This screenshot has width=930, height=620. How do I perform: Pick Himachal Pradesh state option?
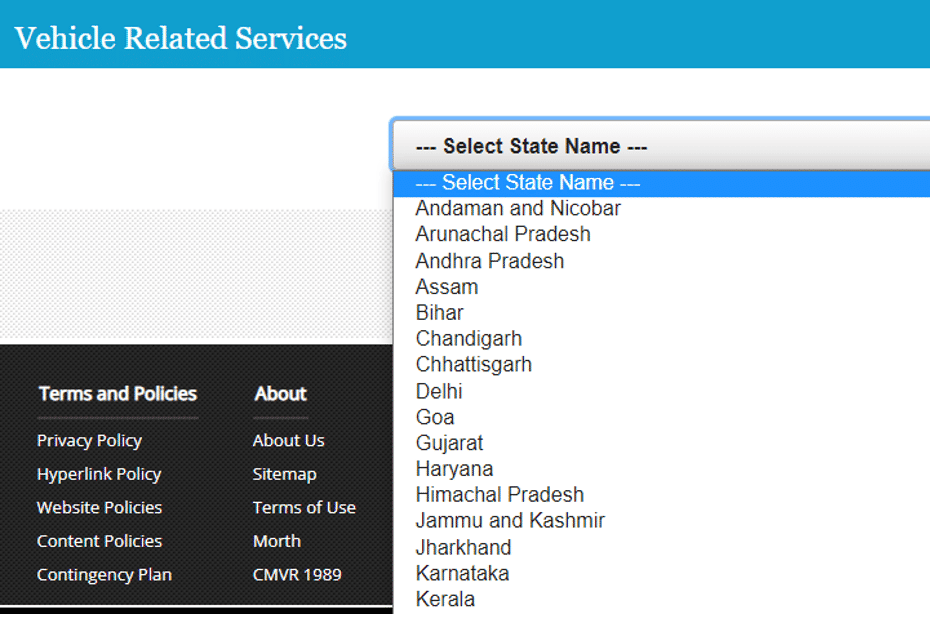[661, 495]
